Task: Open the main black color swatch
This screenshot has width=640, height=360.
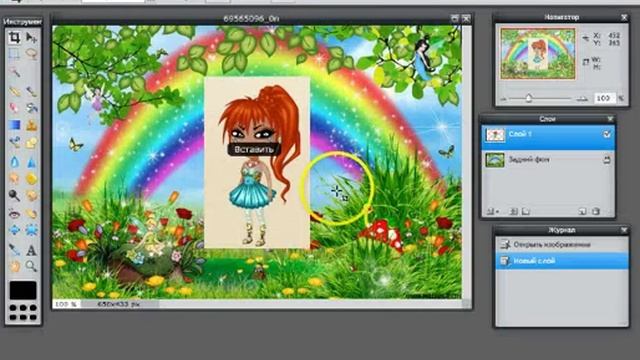Action: (x=23, y=290)
